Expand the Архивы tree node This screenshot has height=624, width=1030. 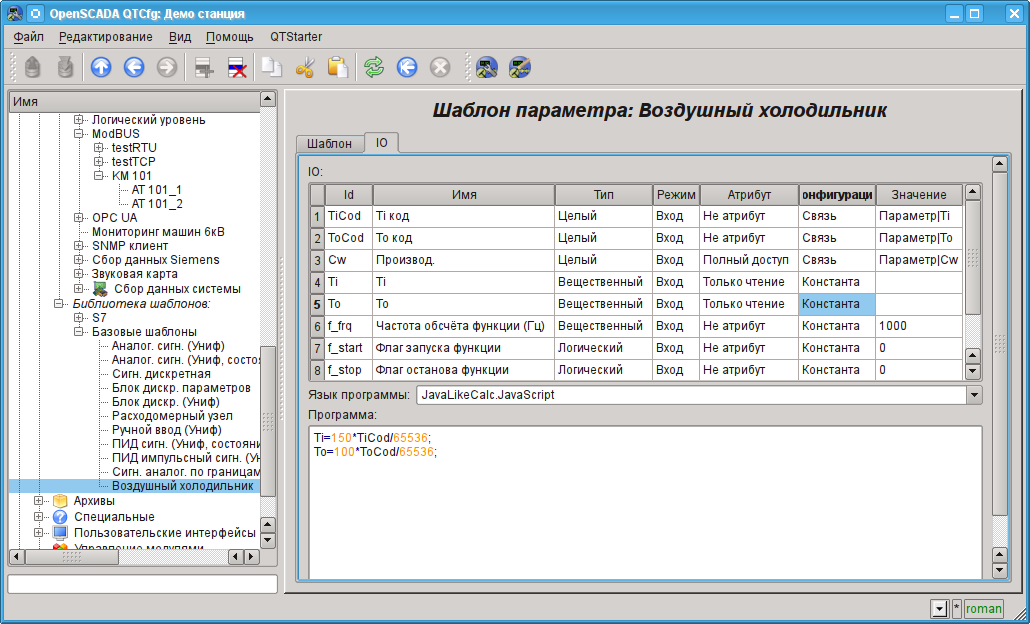[39, 501]
